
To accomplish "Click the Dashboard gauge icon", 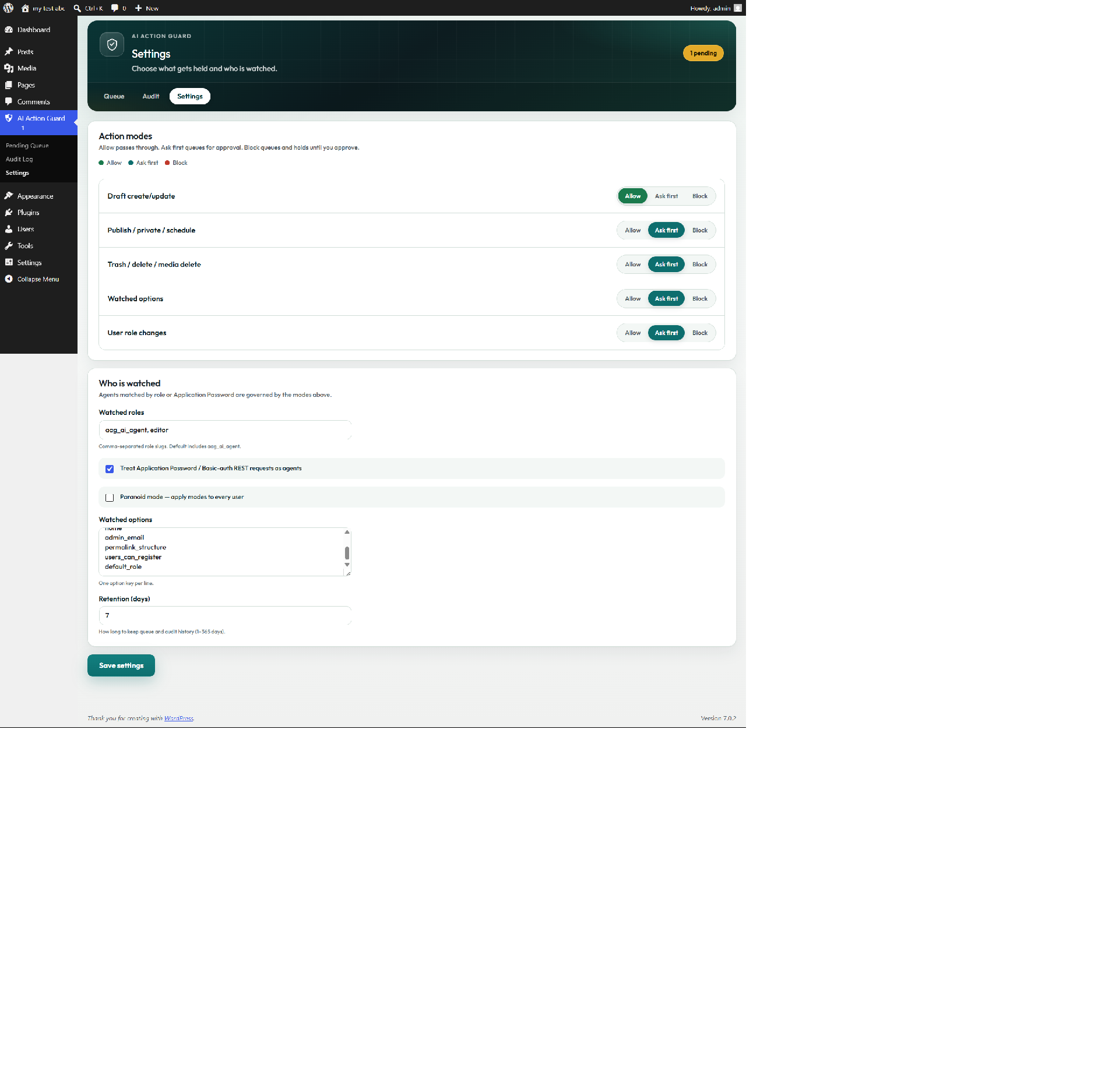I will pyautogui.click(x=9, y=30).
